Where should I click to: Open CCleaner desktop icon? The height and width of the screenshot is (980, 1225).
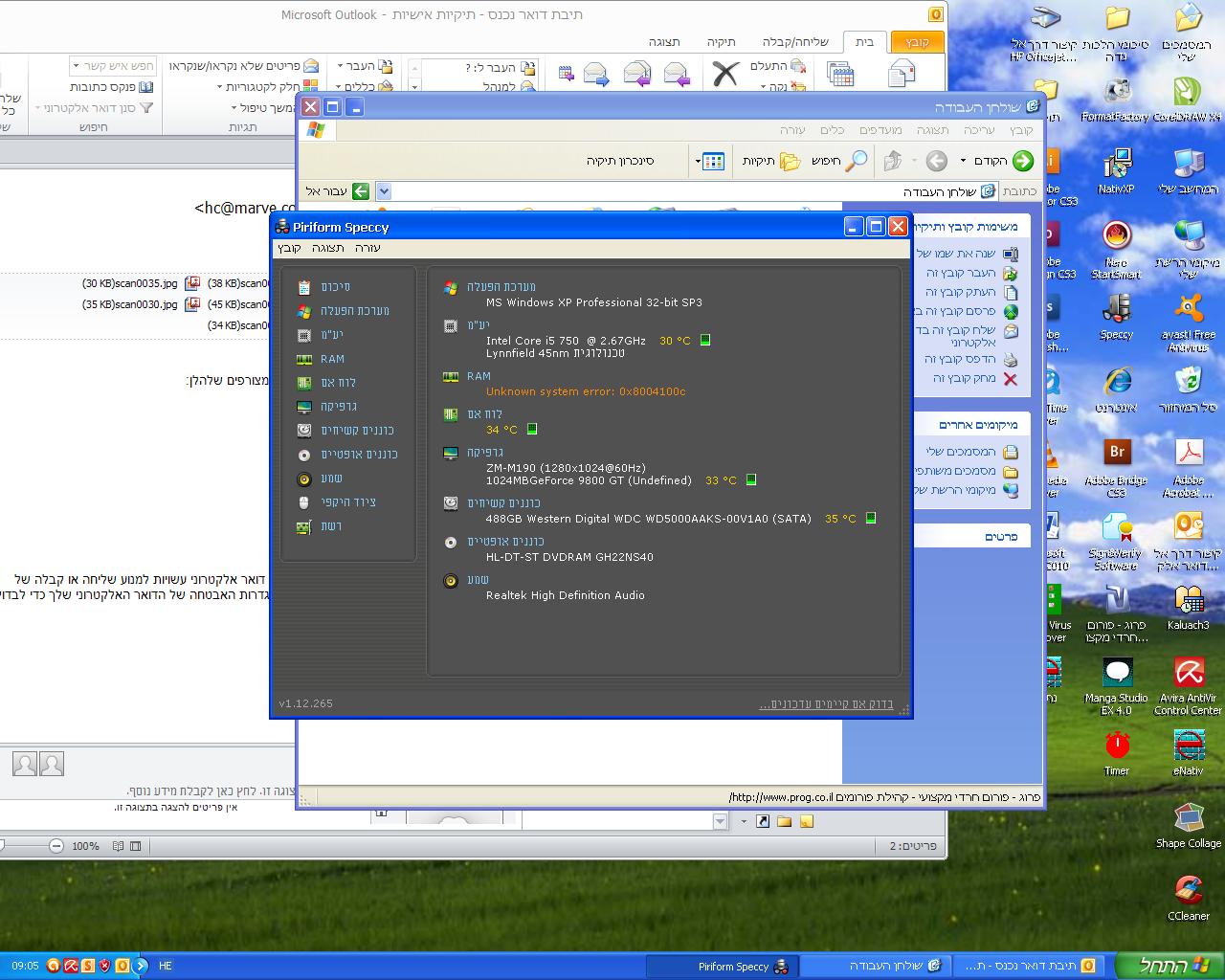click(x=1189, y=898)
